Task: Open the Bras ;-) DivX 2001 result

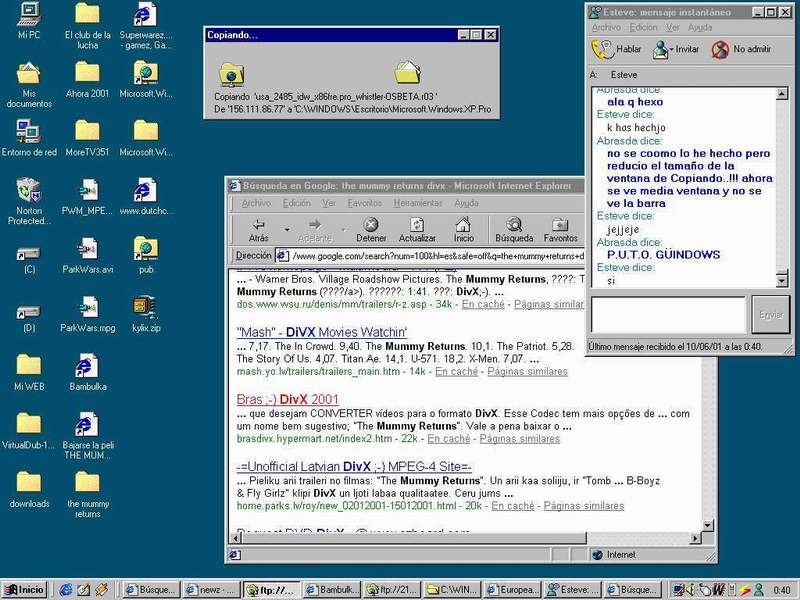Action: [x=288, y=399]
